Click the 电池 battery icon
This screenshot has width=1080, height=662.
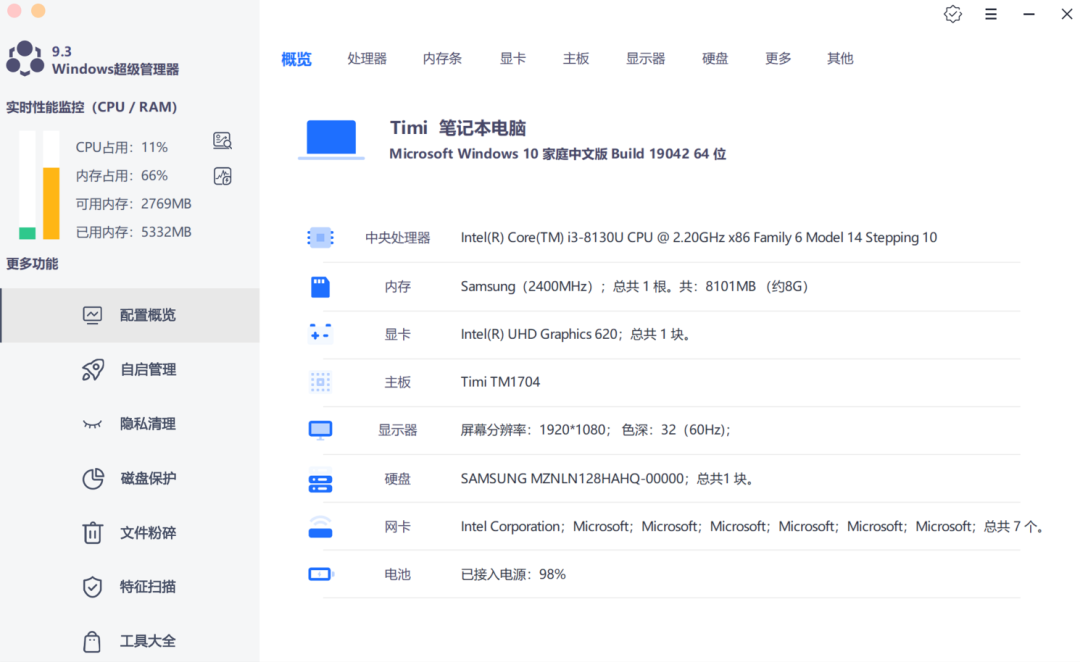tap(321, 574)
